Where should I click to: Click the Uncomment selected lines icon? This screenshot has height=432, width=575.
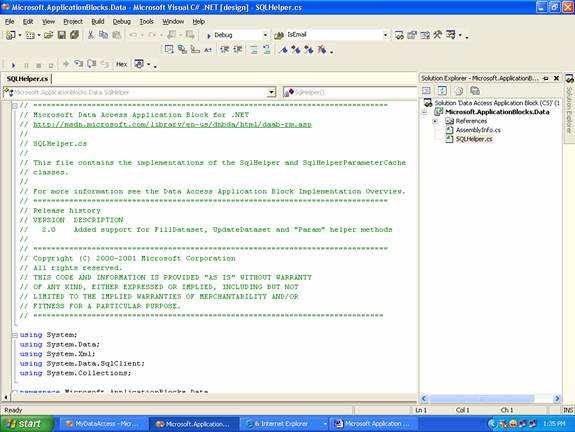[267, 50]
